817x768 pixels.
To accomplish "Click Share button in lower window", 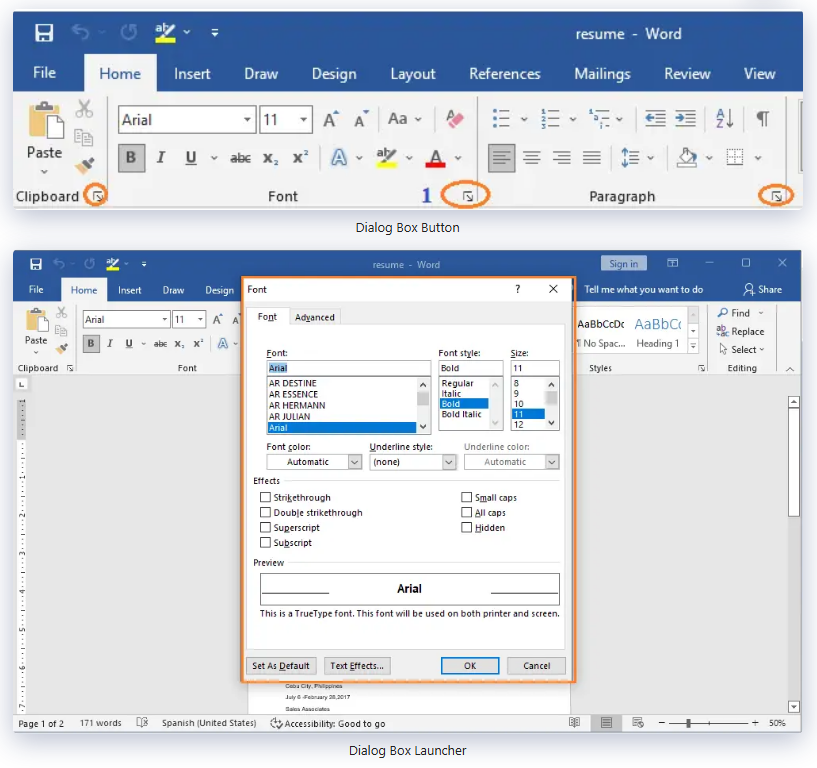I will (762, 290).
